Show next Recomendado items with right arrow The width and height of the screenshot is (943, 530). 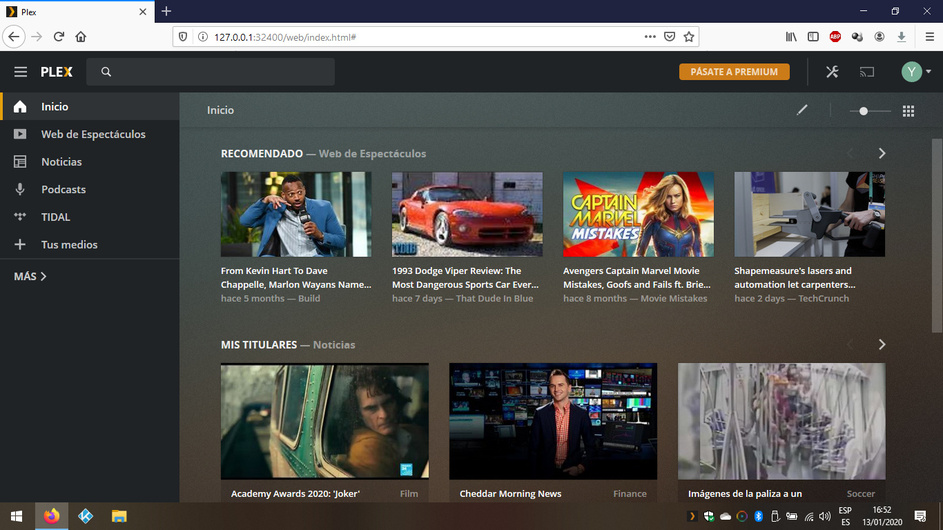coord(882,153)
